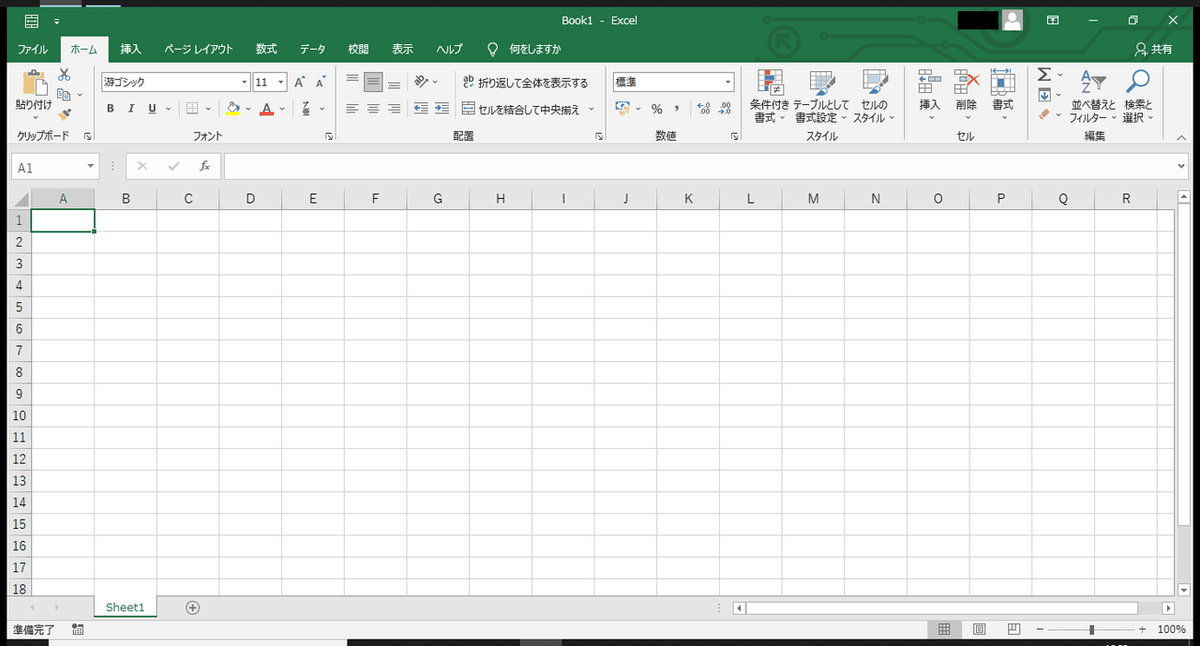The width and height of the screenshot is (1200, 646).
Task: Toggle align text left
Action: 352,109
